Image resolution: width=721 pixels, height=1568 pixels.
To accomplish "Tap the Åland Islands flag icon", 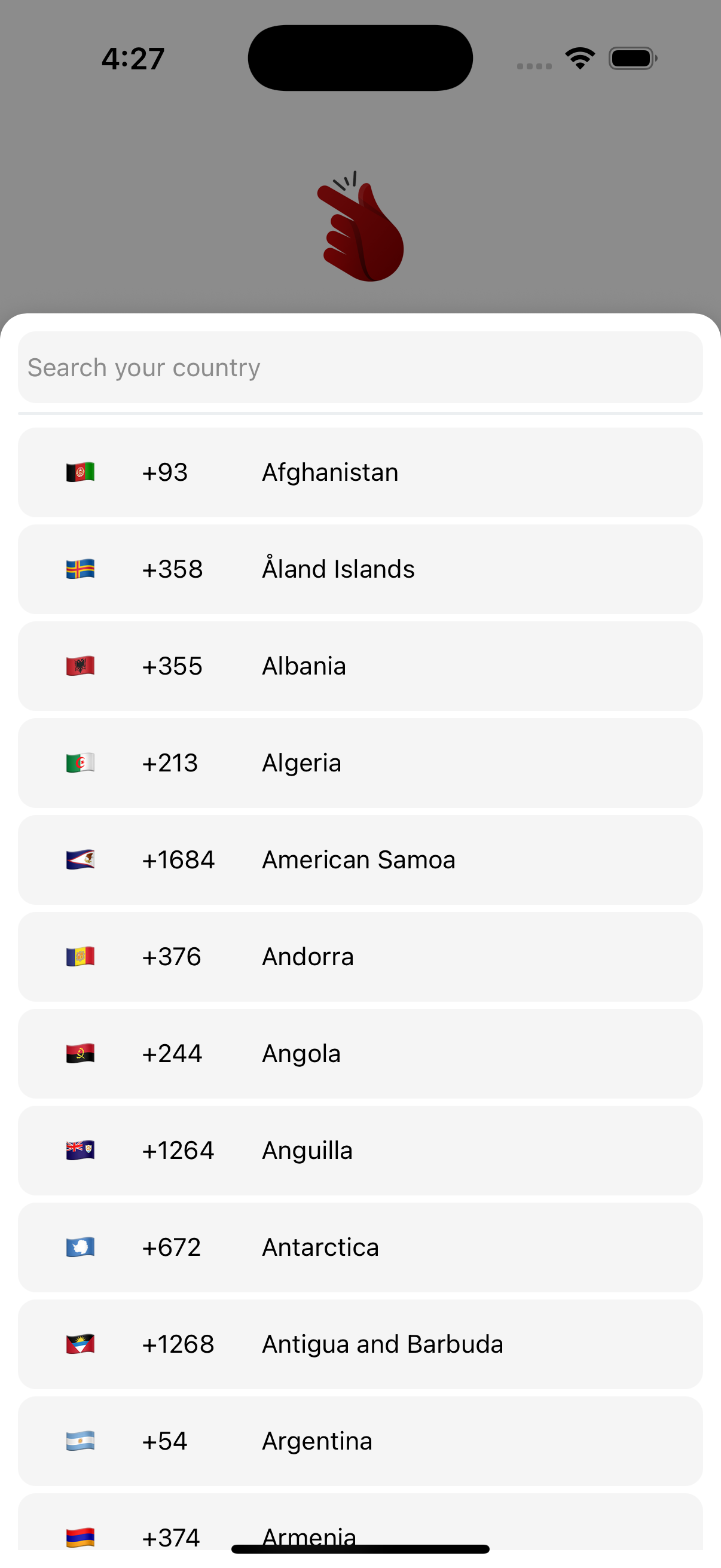I will (x=80, y=569).
